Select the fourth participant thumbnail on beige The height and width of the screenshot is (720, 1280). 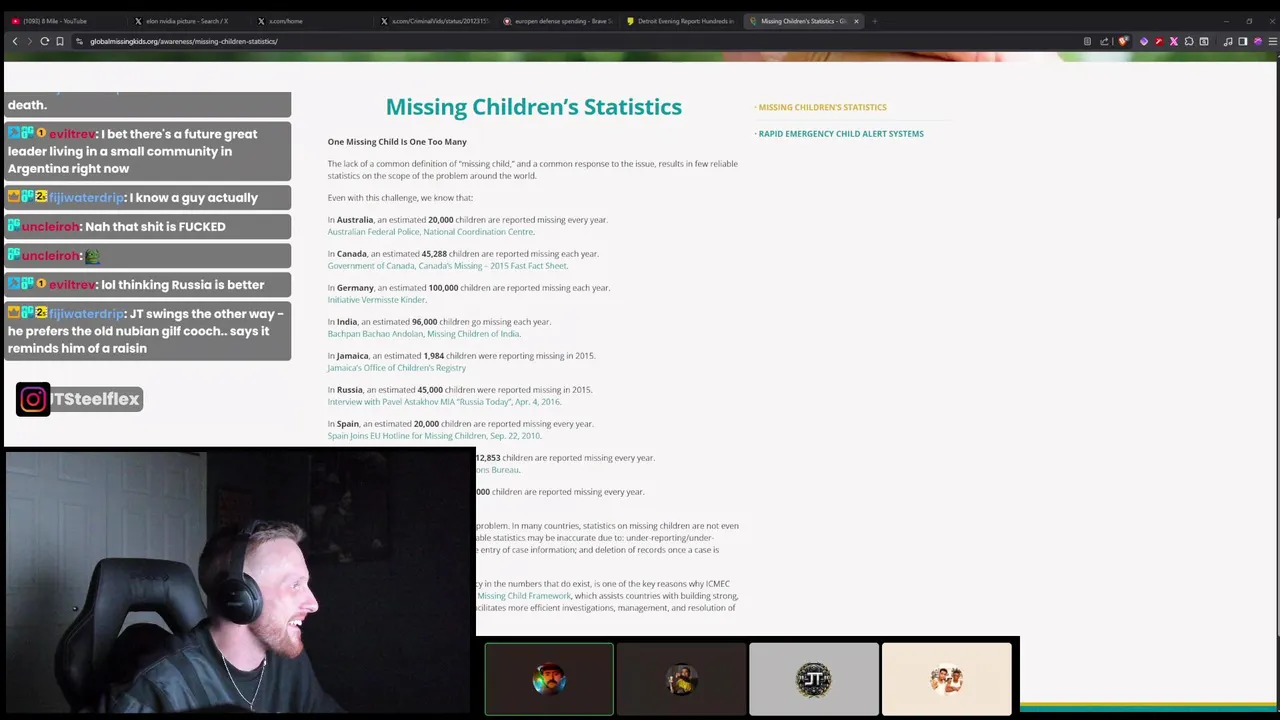[x=946, y=680]
